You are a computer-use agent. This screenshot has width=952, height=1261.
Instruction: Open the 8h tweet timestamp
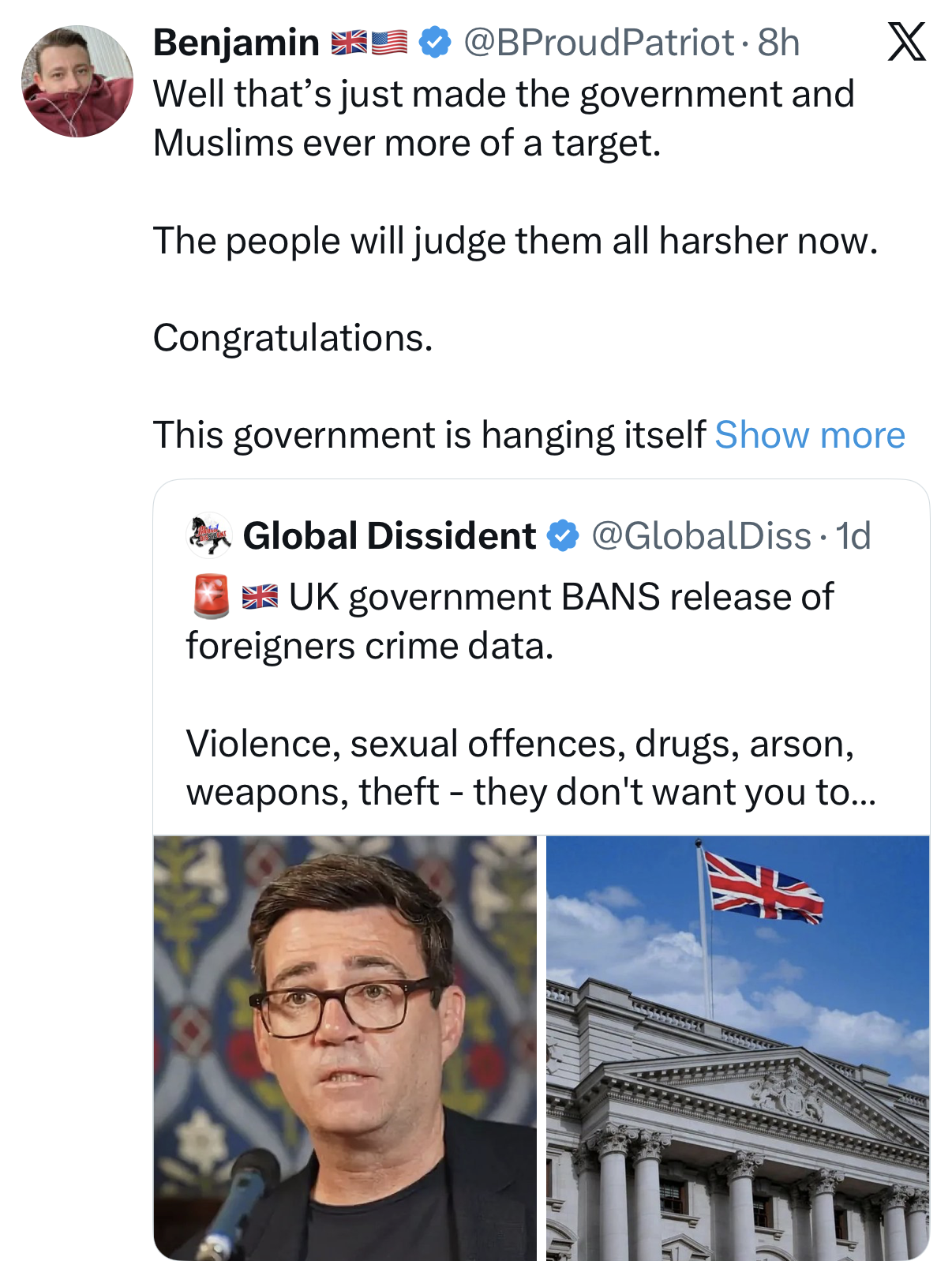click(778, 43)
